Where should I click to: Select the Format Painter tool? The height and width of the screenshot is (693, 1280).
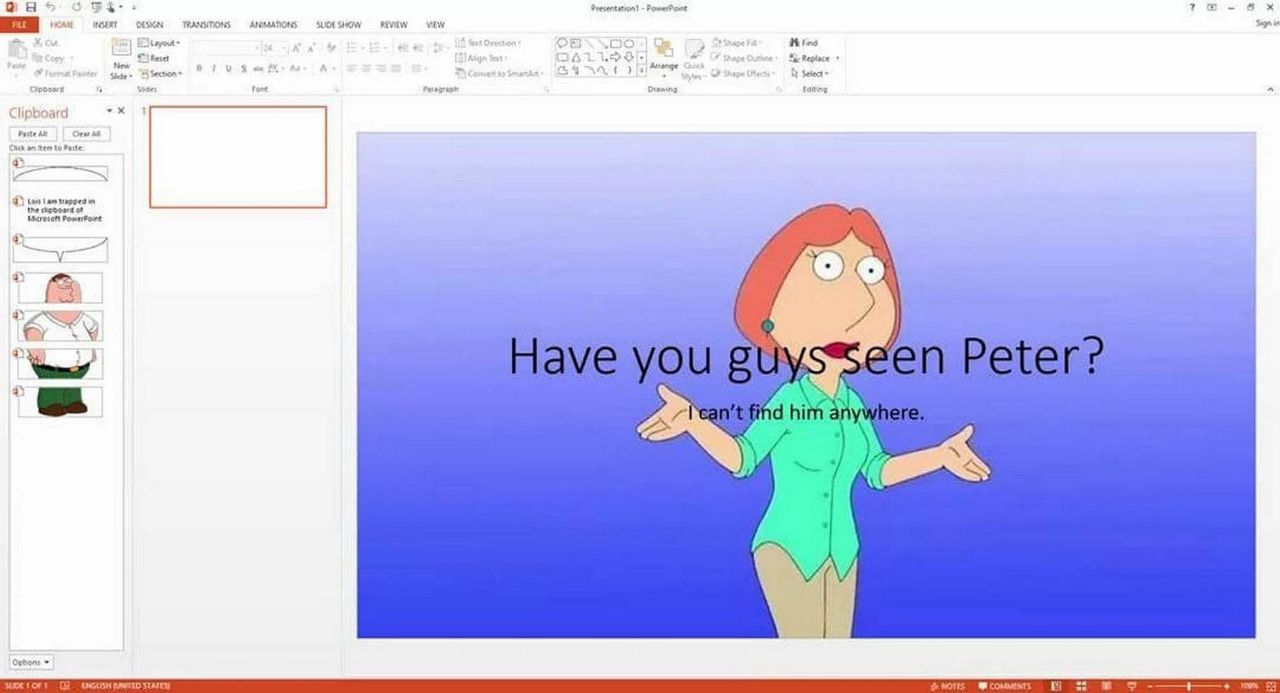66,73
